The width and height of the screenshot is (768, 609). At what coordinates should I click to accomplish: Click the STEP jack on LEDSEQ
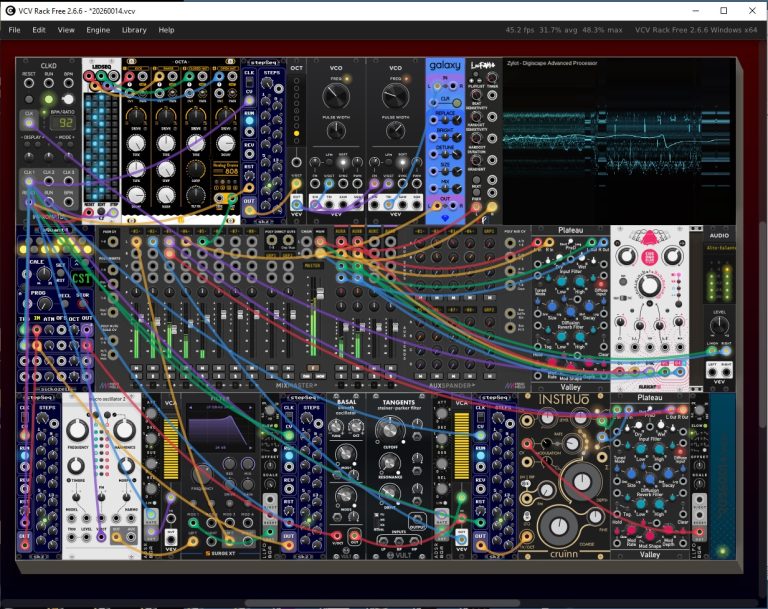pyautogui.click(x=114, y=212)
